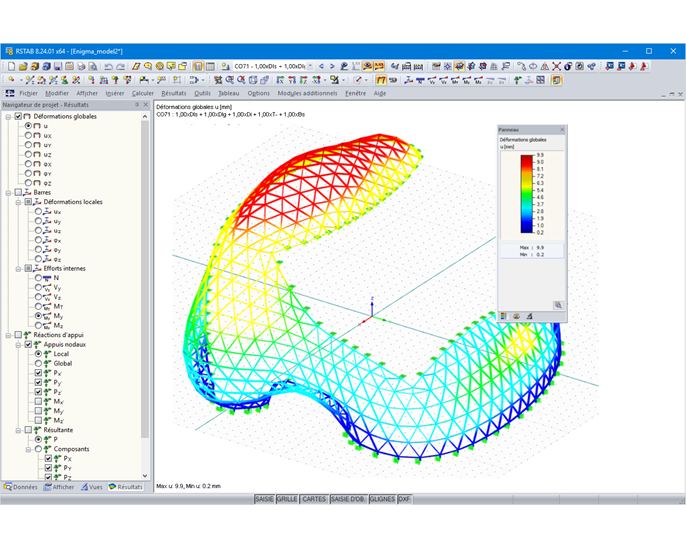
Task: Click red top band of color scale
Action: click(x=527, y=158)
